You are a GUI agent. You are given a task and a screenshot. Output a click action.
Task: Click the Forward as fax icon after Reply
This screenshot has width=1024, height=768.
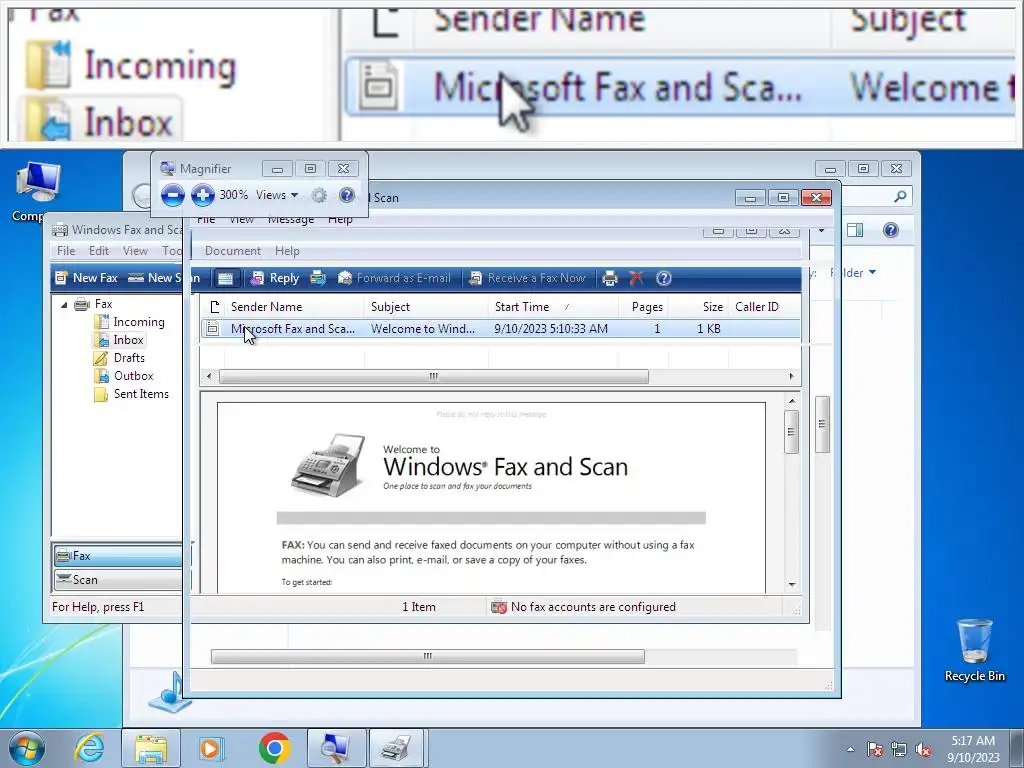point(318,278)
